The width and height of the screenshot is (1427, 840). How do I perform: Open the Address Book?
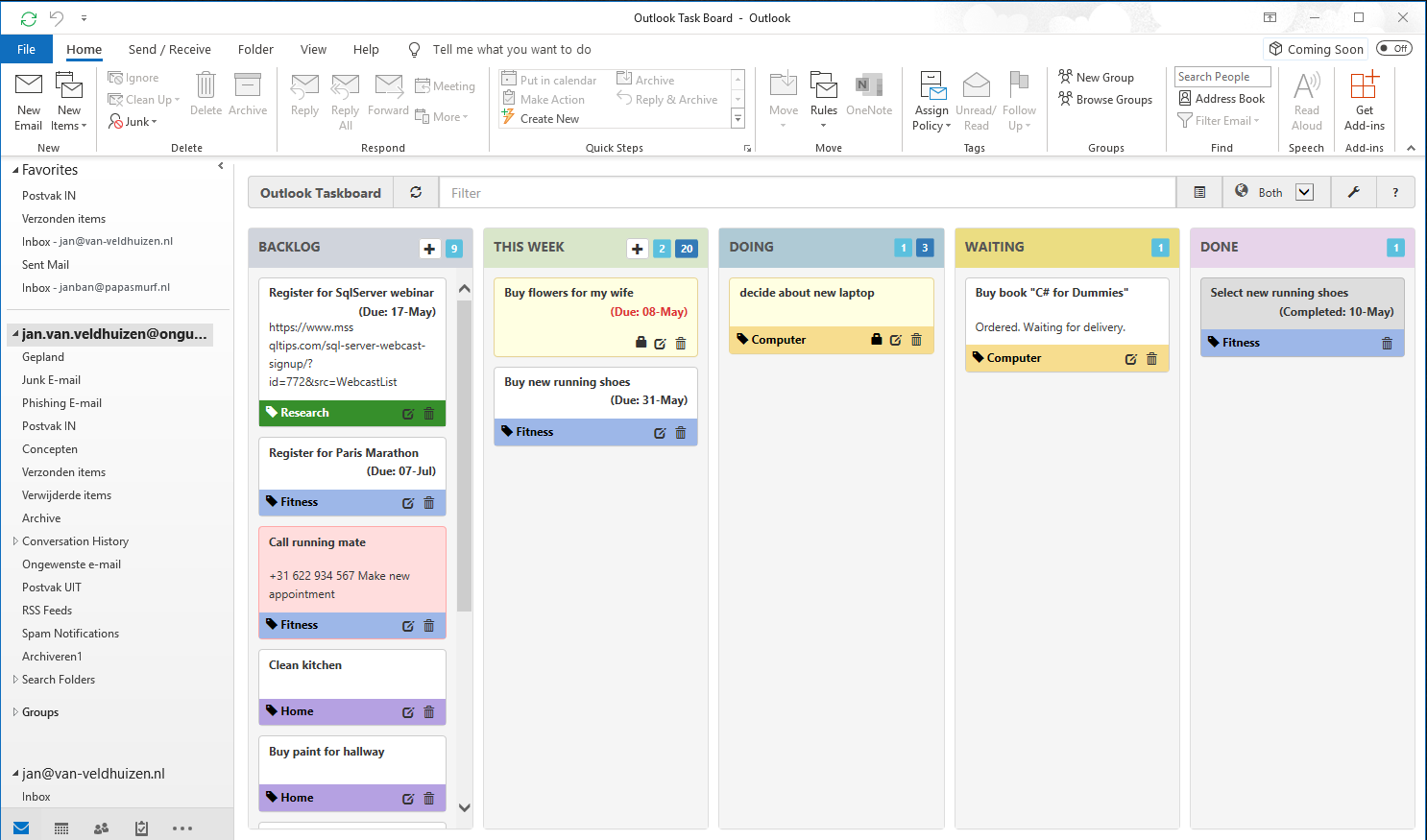(x=1222, y=99)
